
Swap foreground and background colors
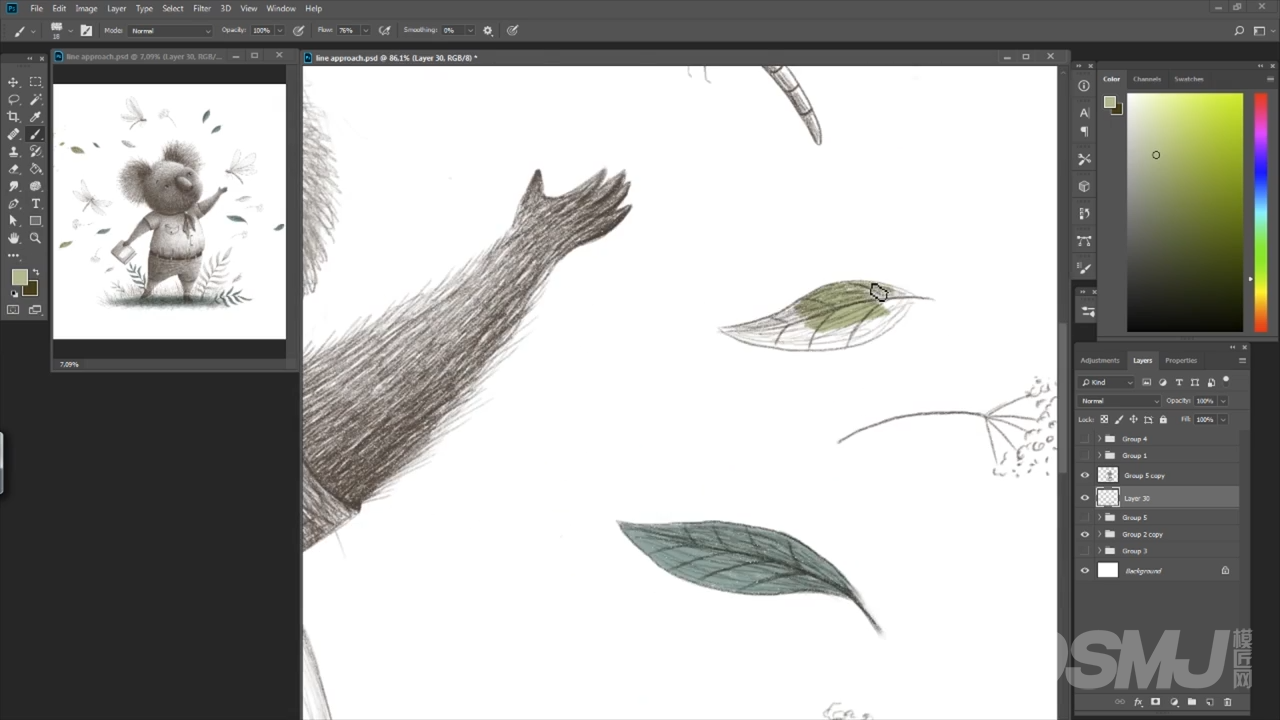point(36,272)
